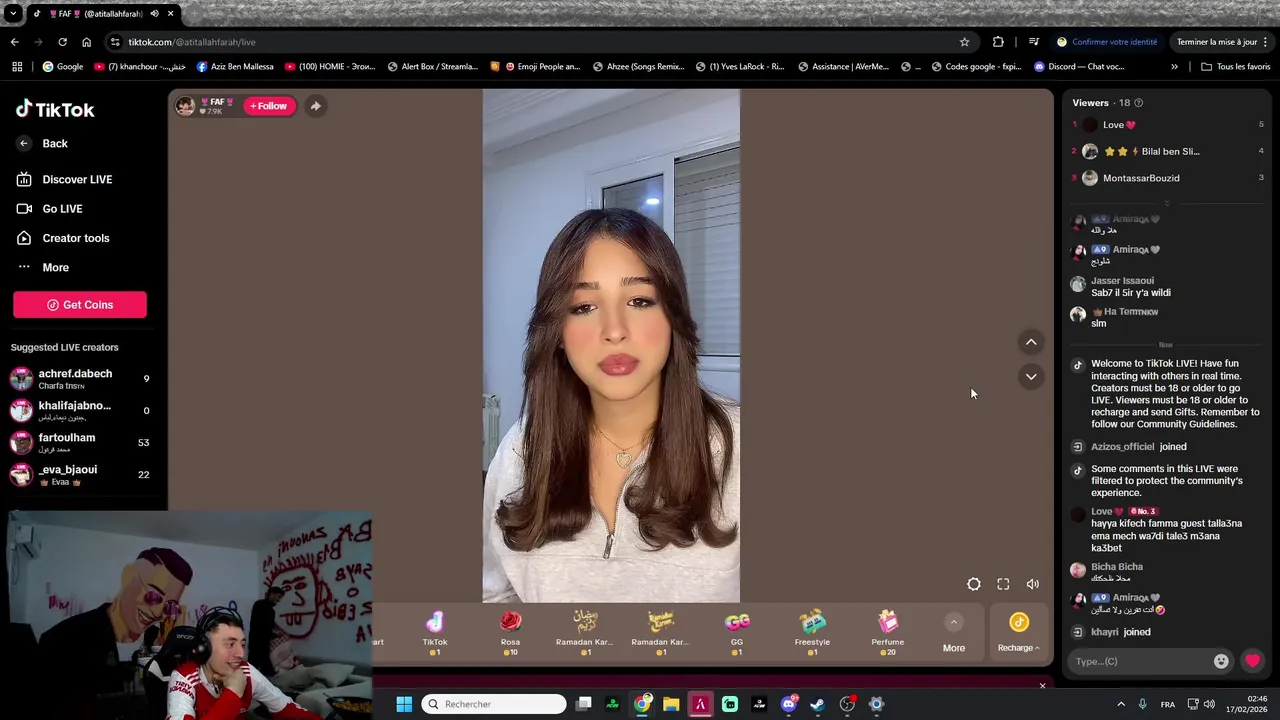This screenshot has height=720, width=1280.
Task: Open the emoji picker in chat
Action: pyautogui.click(x=1221, y=661)
